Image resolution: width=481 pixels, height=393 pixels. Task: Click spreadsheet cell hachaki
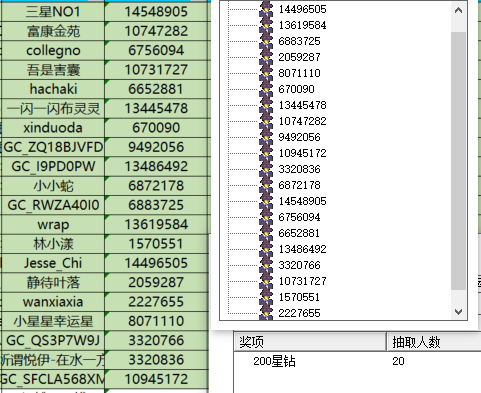(53, 89)
